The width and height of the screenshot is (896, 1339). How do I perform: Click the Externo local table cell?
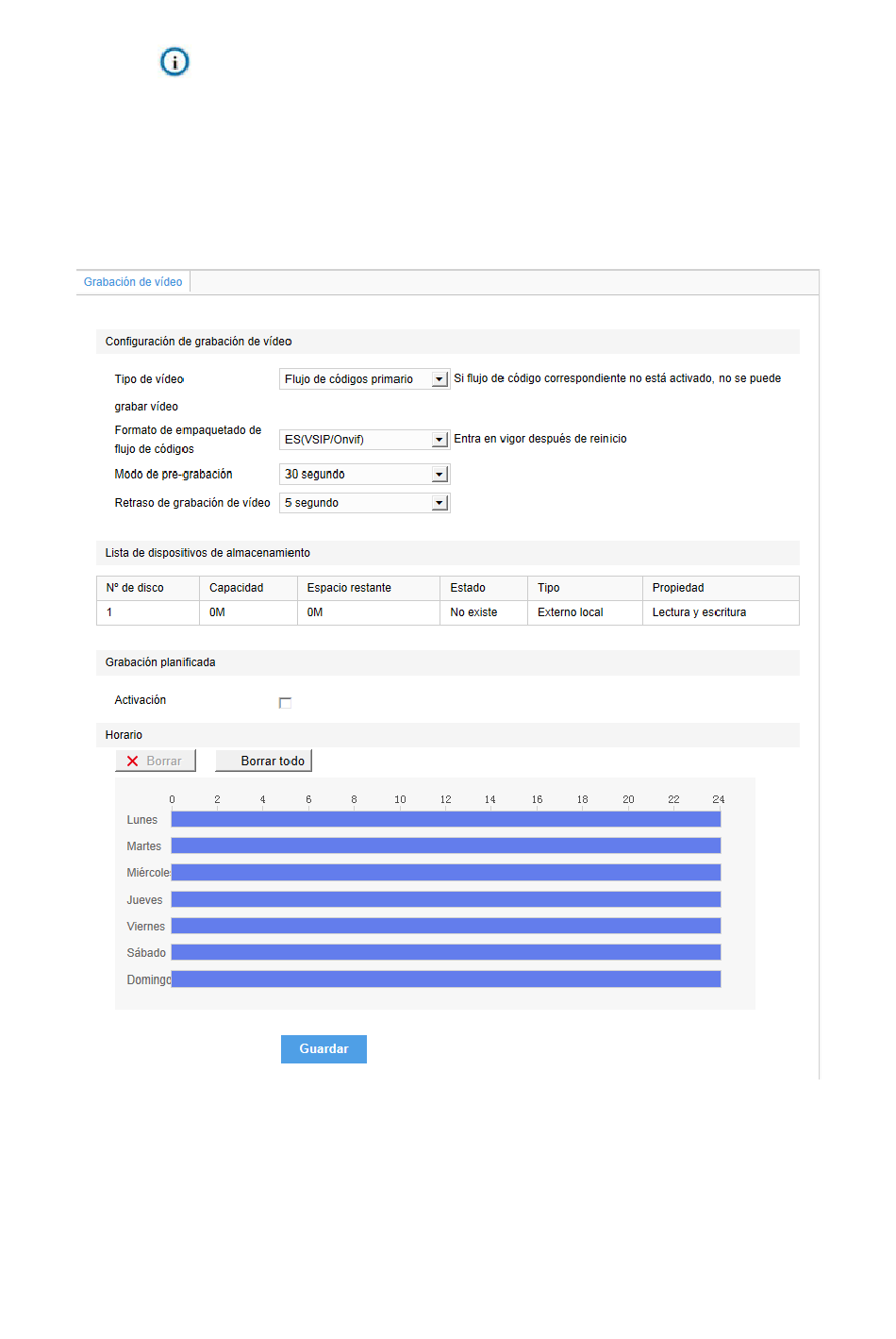pyautogui.click(x=571, y=612)
